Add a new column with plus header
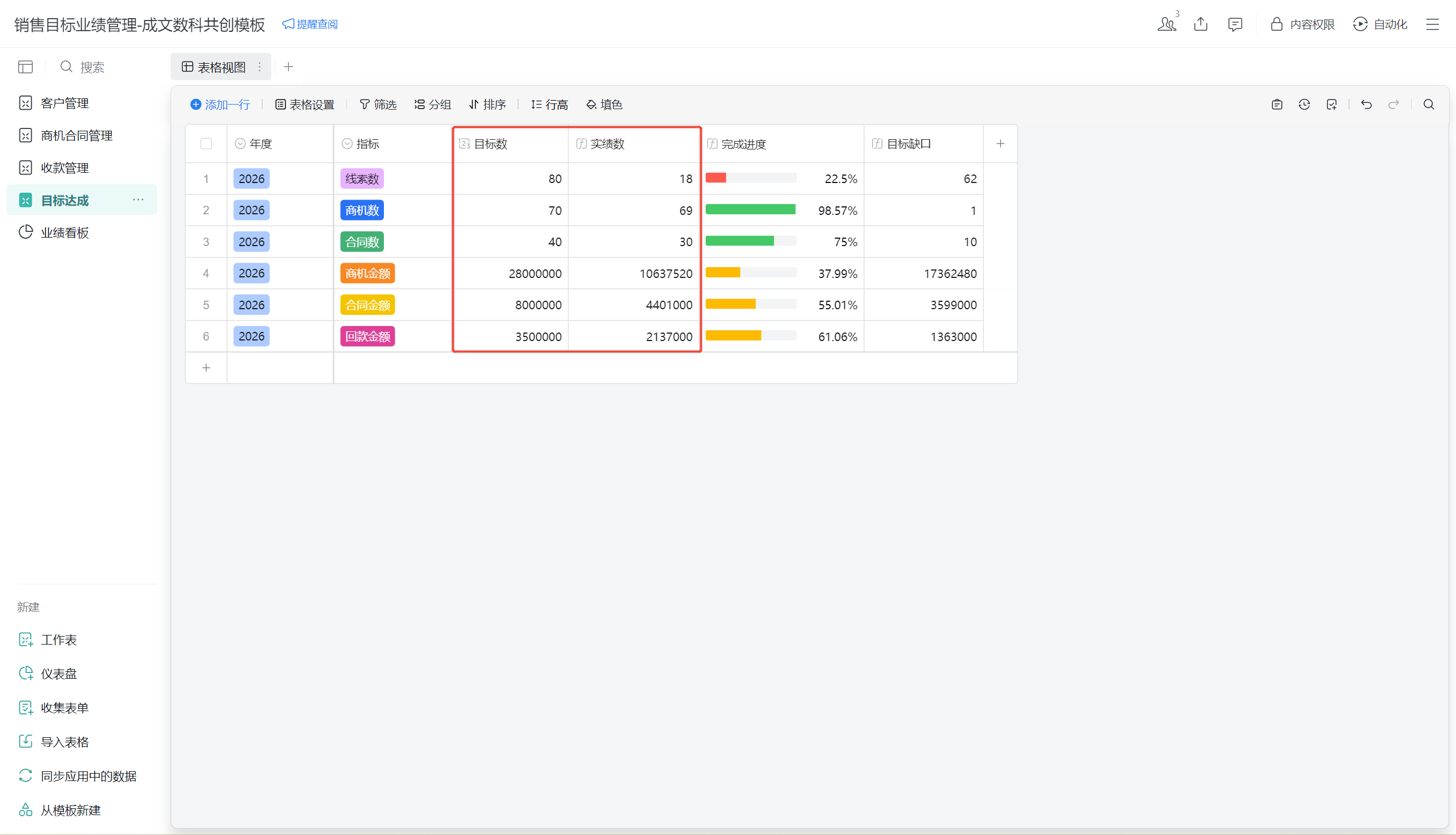The image size is (1456, 835). click(x=1000, y=144)
